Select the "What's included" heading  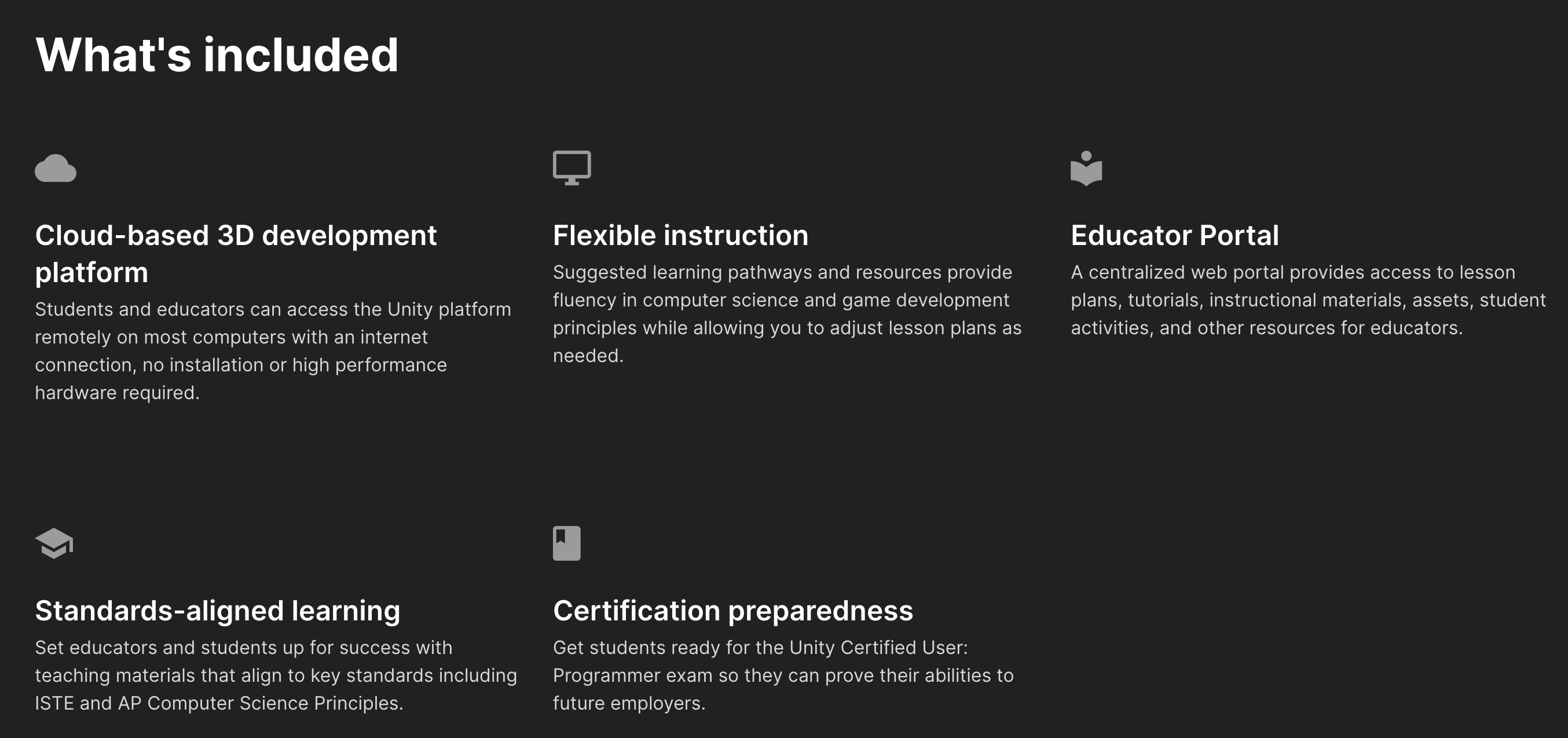point(217,55)
